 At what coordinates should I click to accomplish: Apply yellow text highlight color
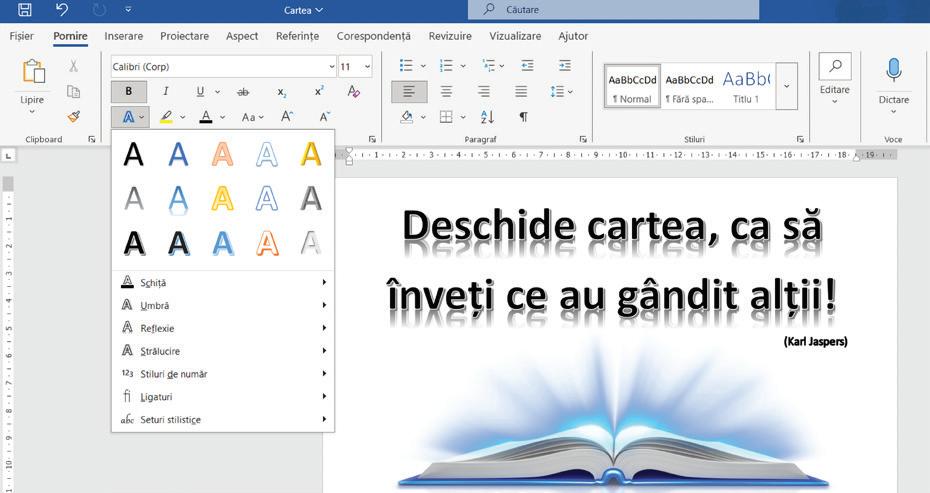point(167,117)
